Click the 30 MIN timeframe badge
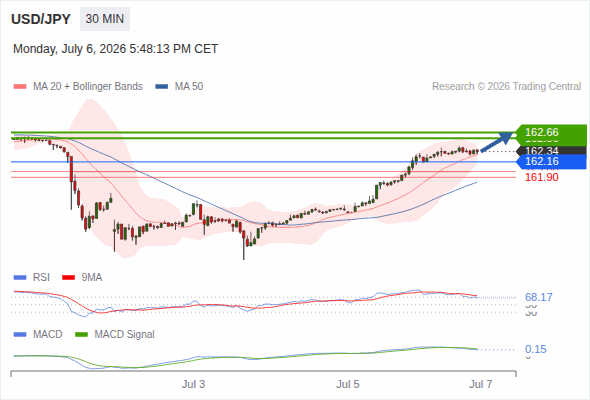Viewport: 590px width, 400px height. click(105, 19)
